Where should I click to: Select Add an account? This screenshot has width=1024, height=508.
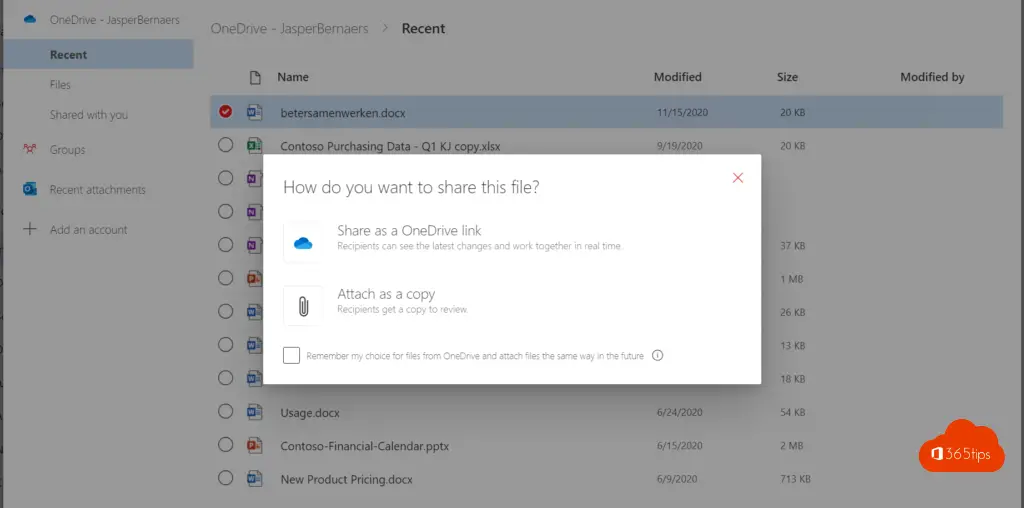tap(88, 230)
